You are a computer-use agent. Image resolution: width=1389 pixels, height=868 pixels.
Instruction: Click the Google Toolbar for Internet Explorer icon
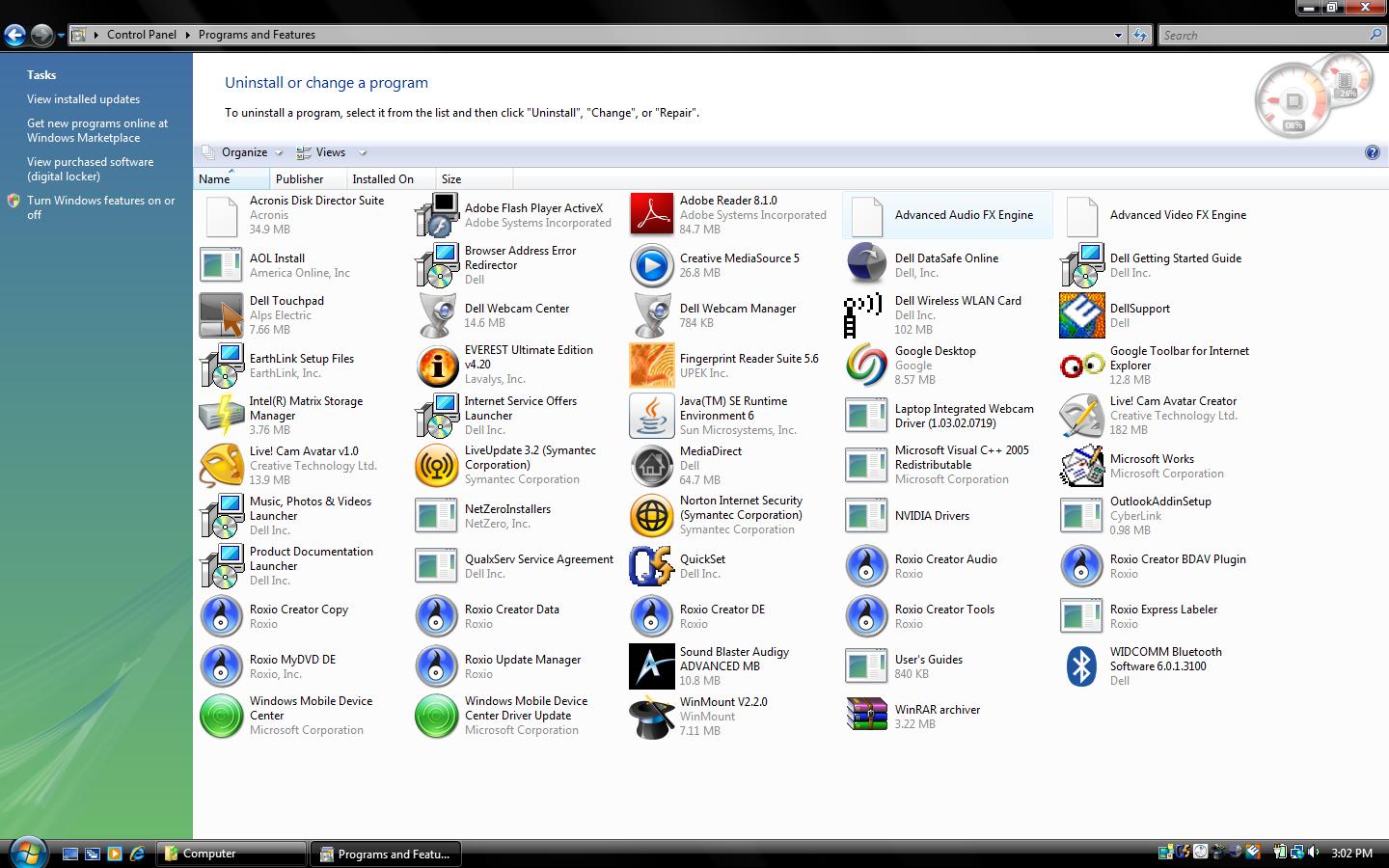1081,366
